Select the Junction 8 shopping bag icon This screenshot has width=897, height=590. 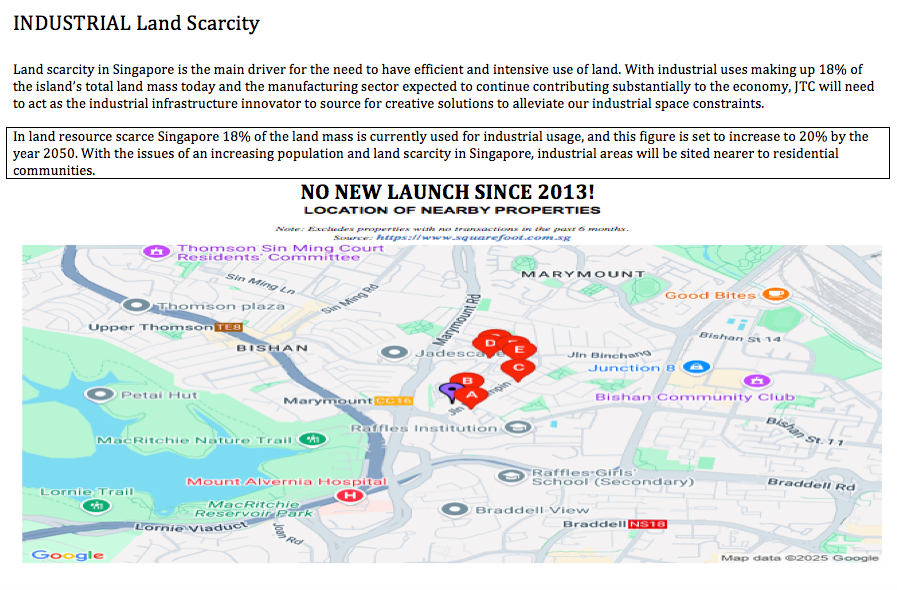click(x=696, y=367)
